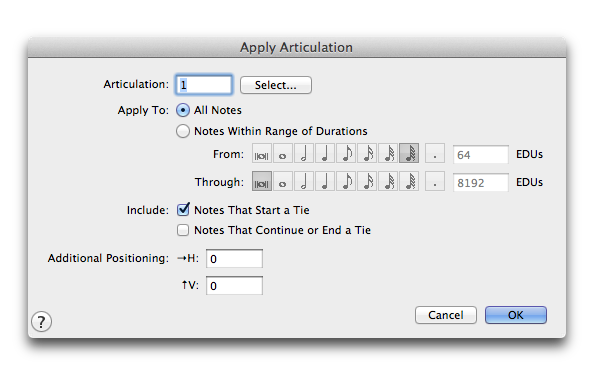Pick 16th note in From row
The height and width of the screenshot is (374, 594).
pyautogui.click(x=367, y=153)
